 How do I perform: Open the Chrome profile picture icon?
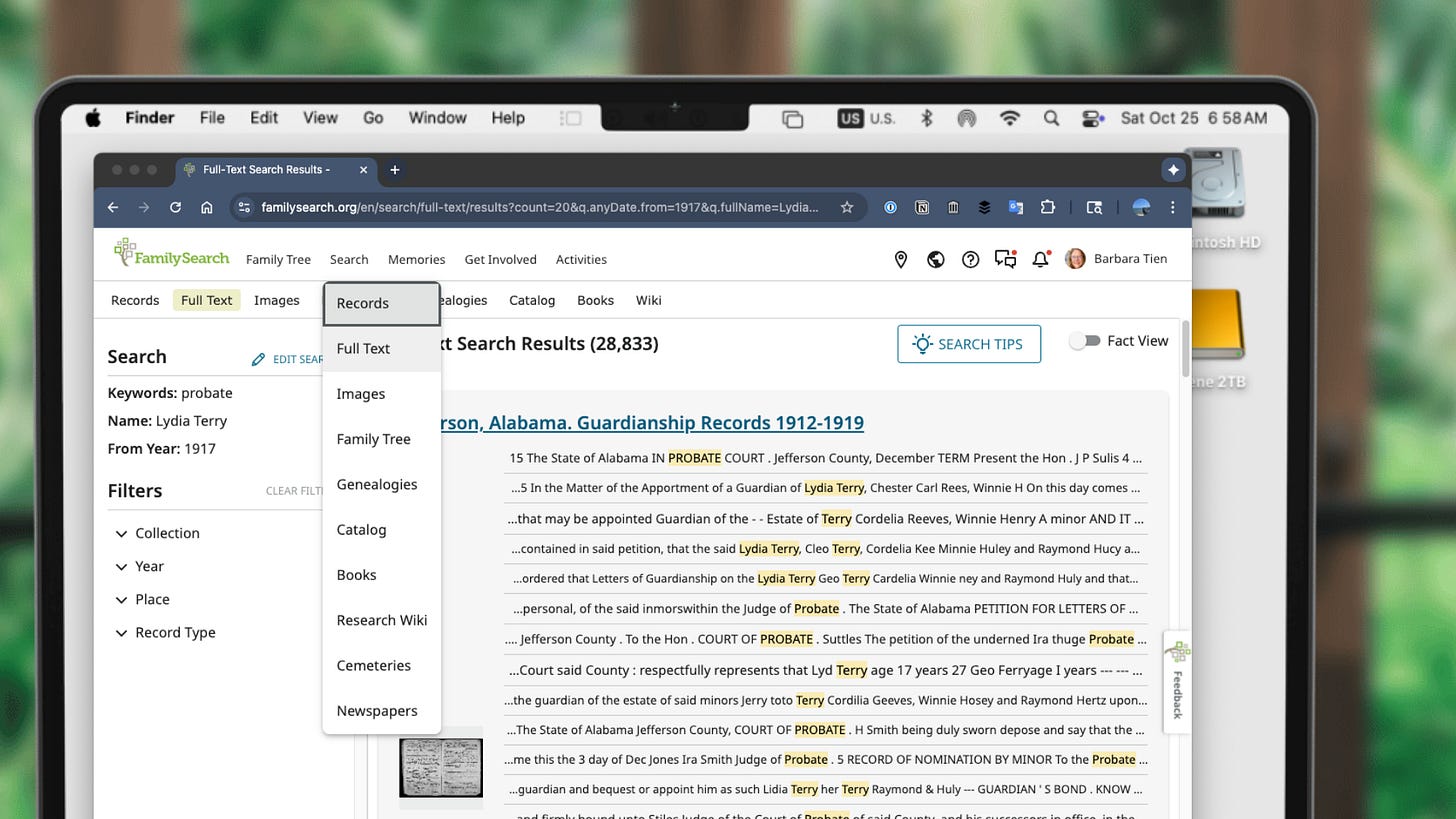click(x=1141, y=207)
